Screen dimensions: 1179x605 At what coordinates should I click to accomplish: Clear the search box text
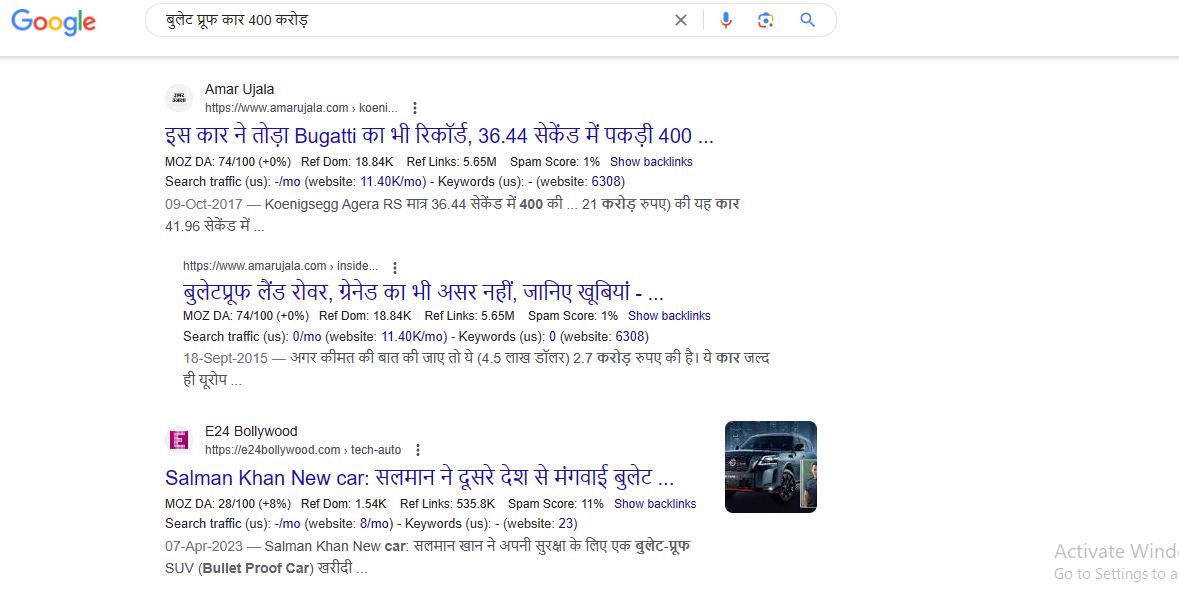click(x=681, y=20)
